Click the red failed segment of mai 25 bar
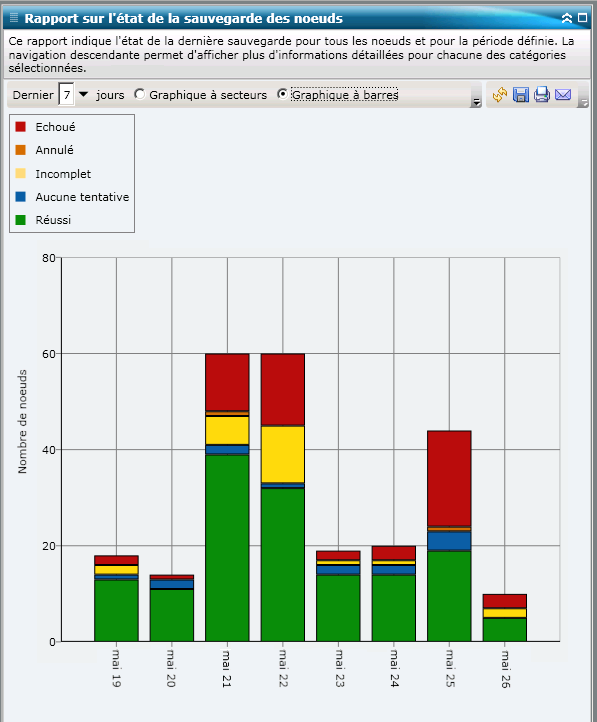This screenshot has height=722, width=597. (x=449, y=478)
